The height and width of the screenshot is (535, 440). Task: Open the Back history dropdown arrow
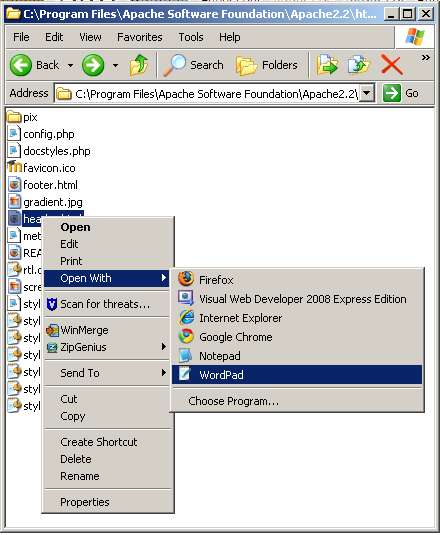(x=70, y=65)
